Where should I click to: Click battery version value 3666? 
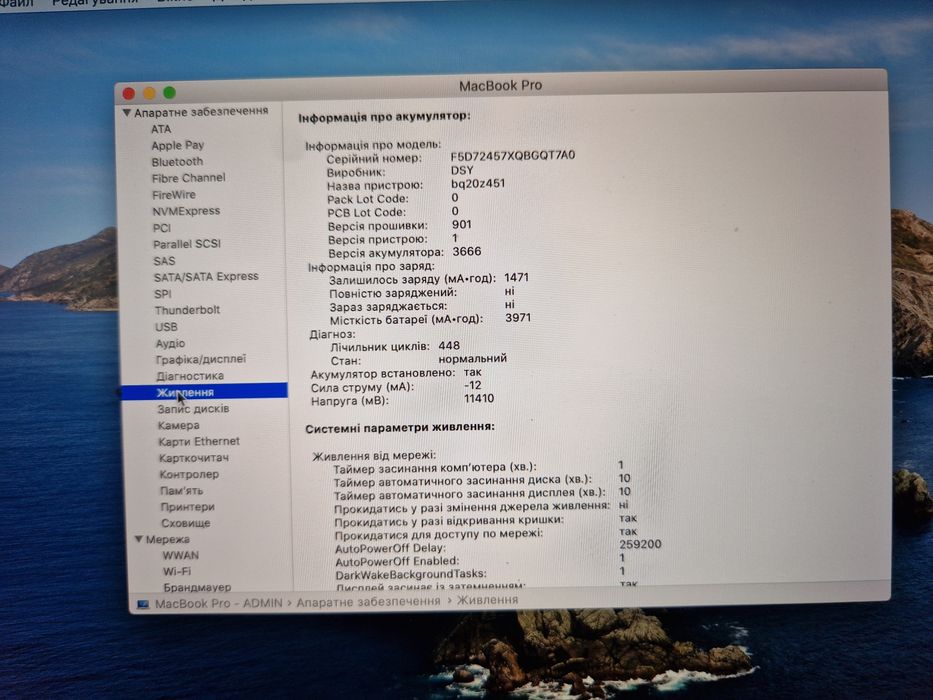coord(466,252)
